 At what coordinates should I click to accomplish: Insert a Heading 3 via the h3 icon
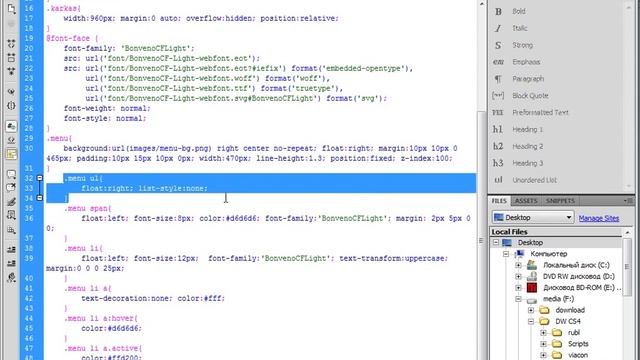498,163
